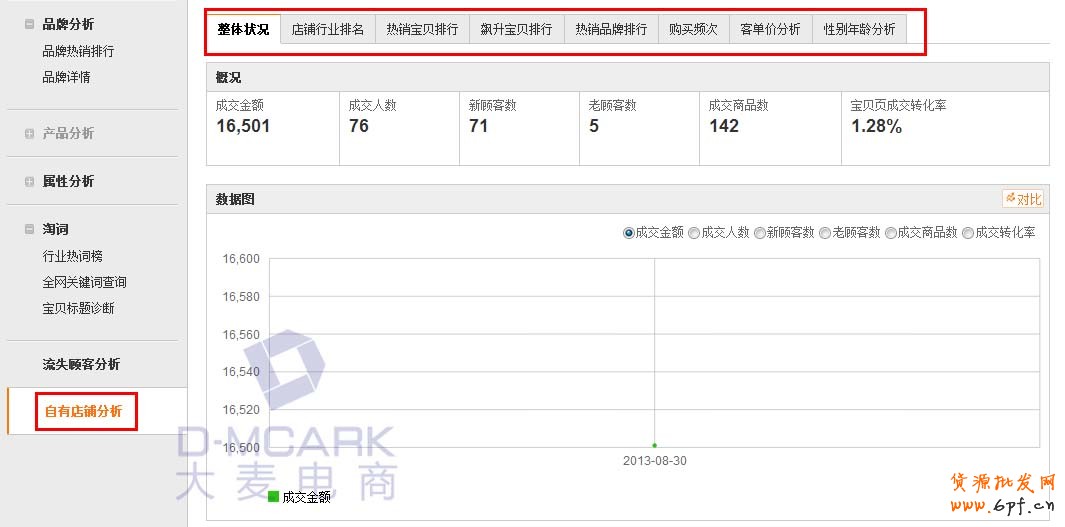This screenshot has height=527, width=1065.
Task: Expand the 属性分析 sidebar section
Action: [29, 182]
